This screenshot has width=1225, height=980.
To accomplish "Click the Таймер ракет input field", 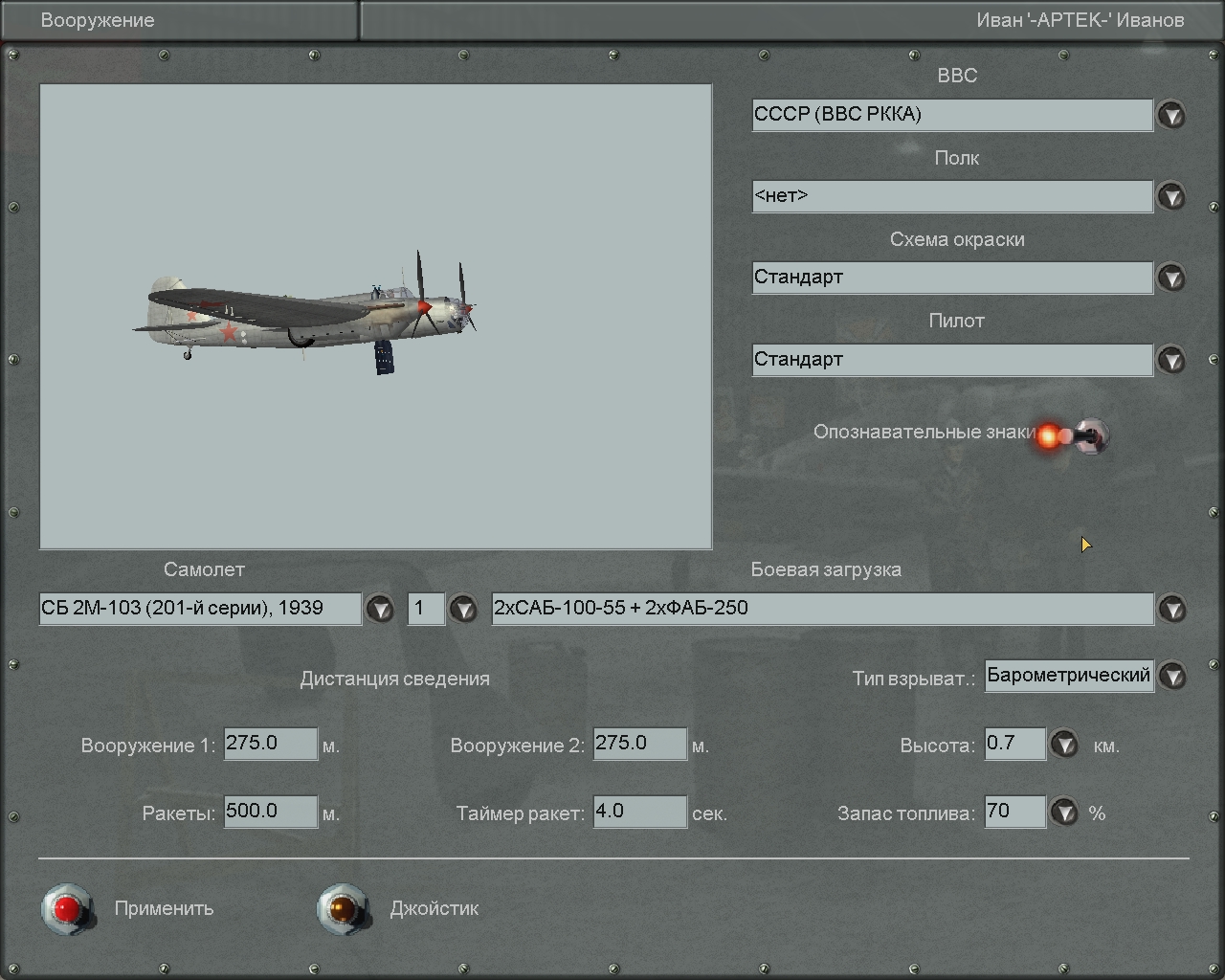I will [639, 812].
